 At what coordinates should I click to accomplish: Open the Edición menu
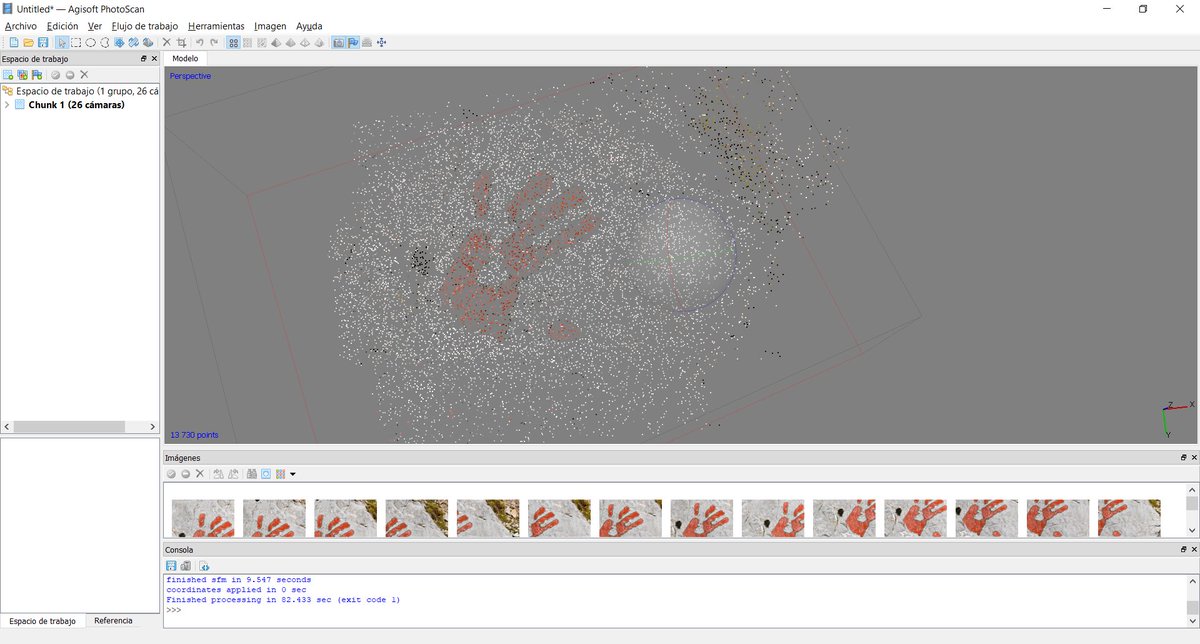click(62, 26)
